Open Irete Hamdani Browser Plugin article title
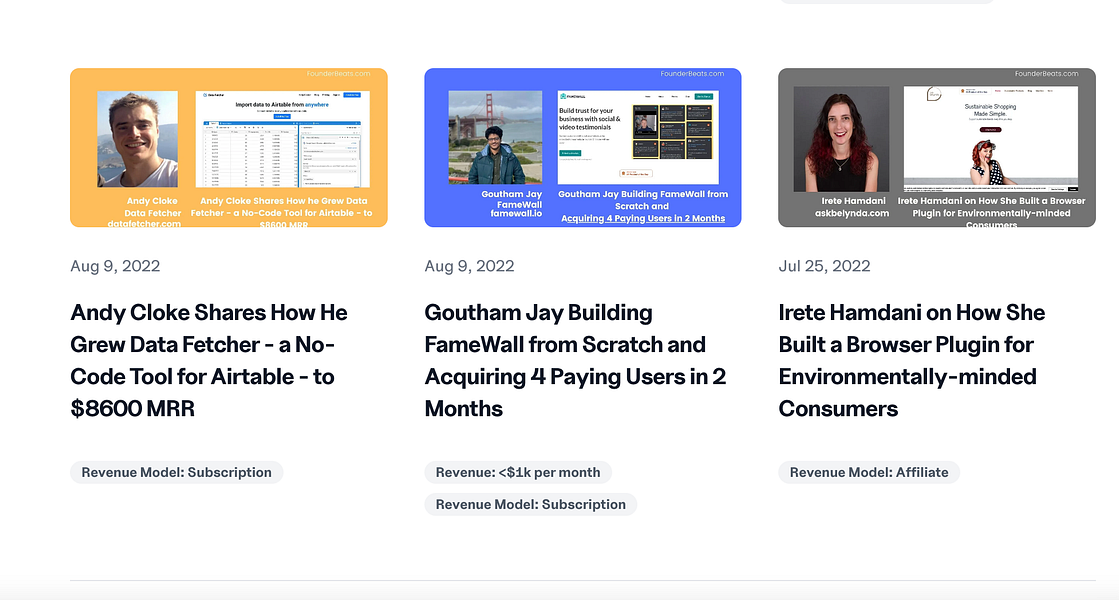Viewport: 1119px width, 600px height. (911, 360)
